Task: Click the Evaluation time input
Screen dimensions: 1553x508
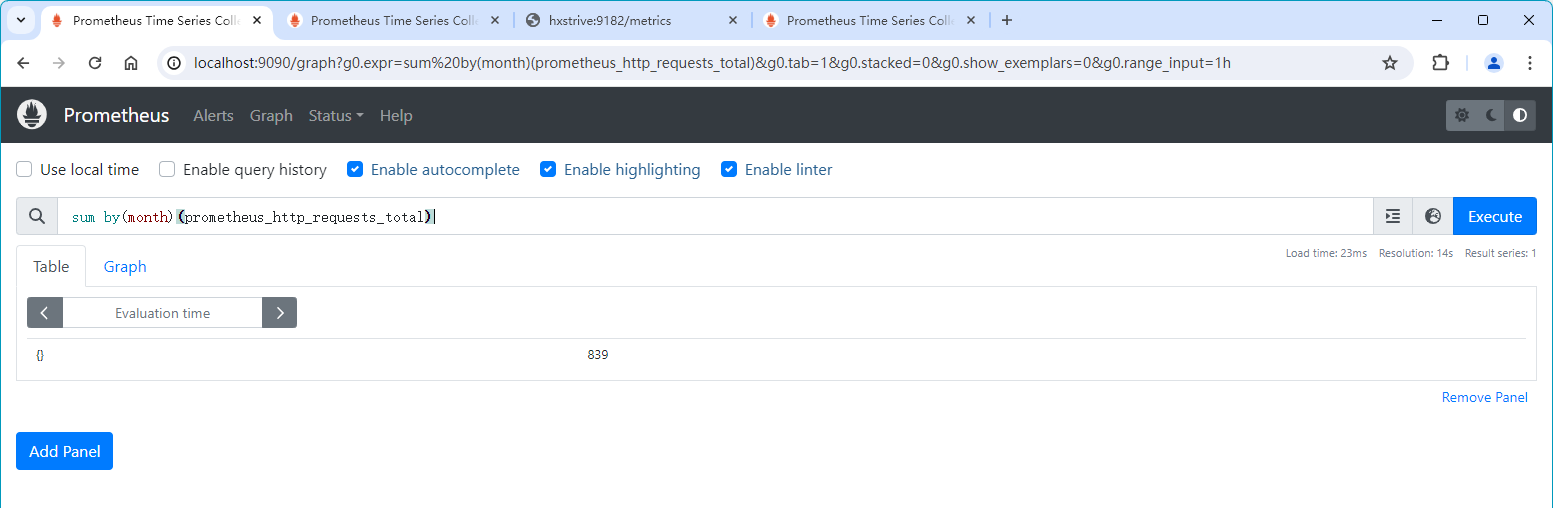Action: pyautogui.click(x=162, y=313)
